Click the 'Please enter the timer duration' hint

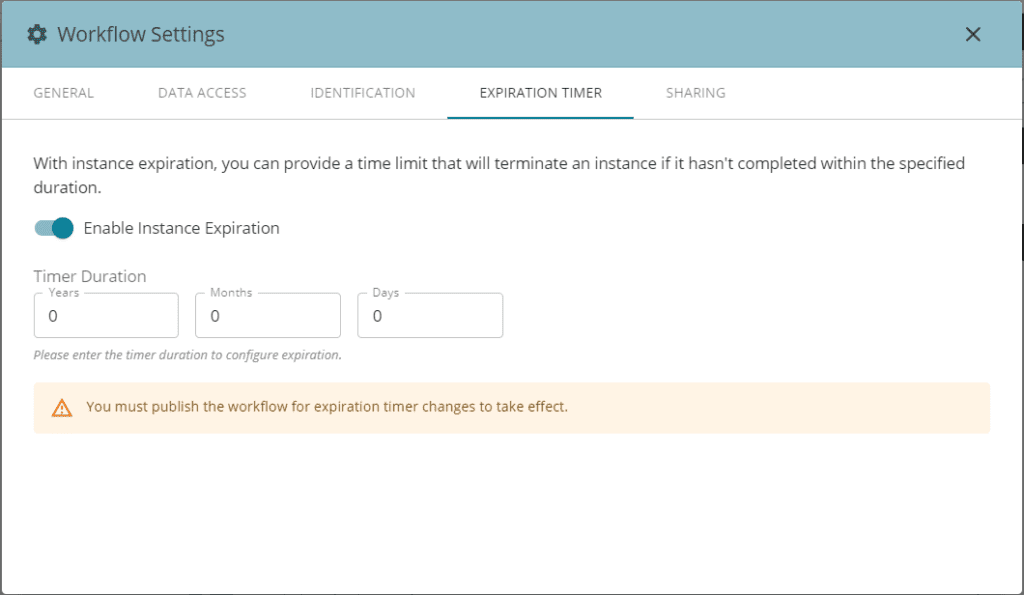[187, 355]
